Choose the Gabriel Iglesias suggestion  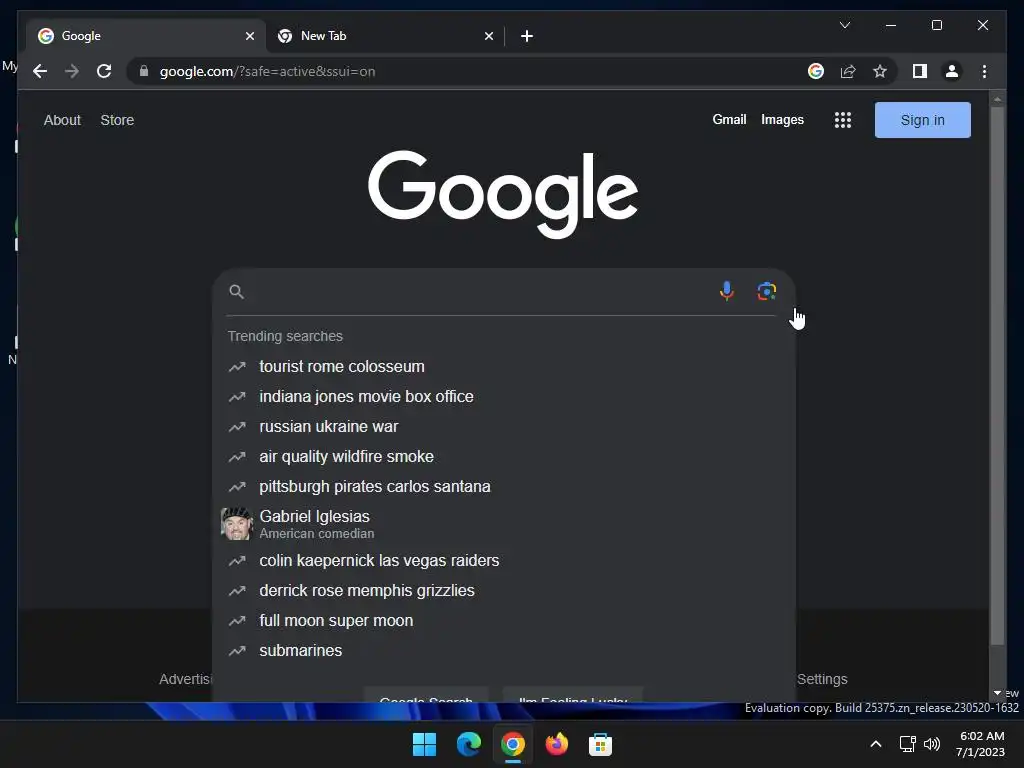click(504, 524)
